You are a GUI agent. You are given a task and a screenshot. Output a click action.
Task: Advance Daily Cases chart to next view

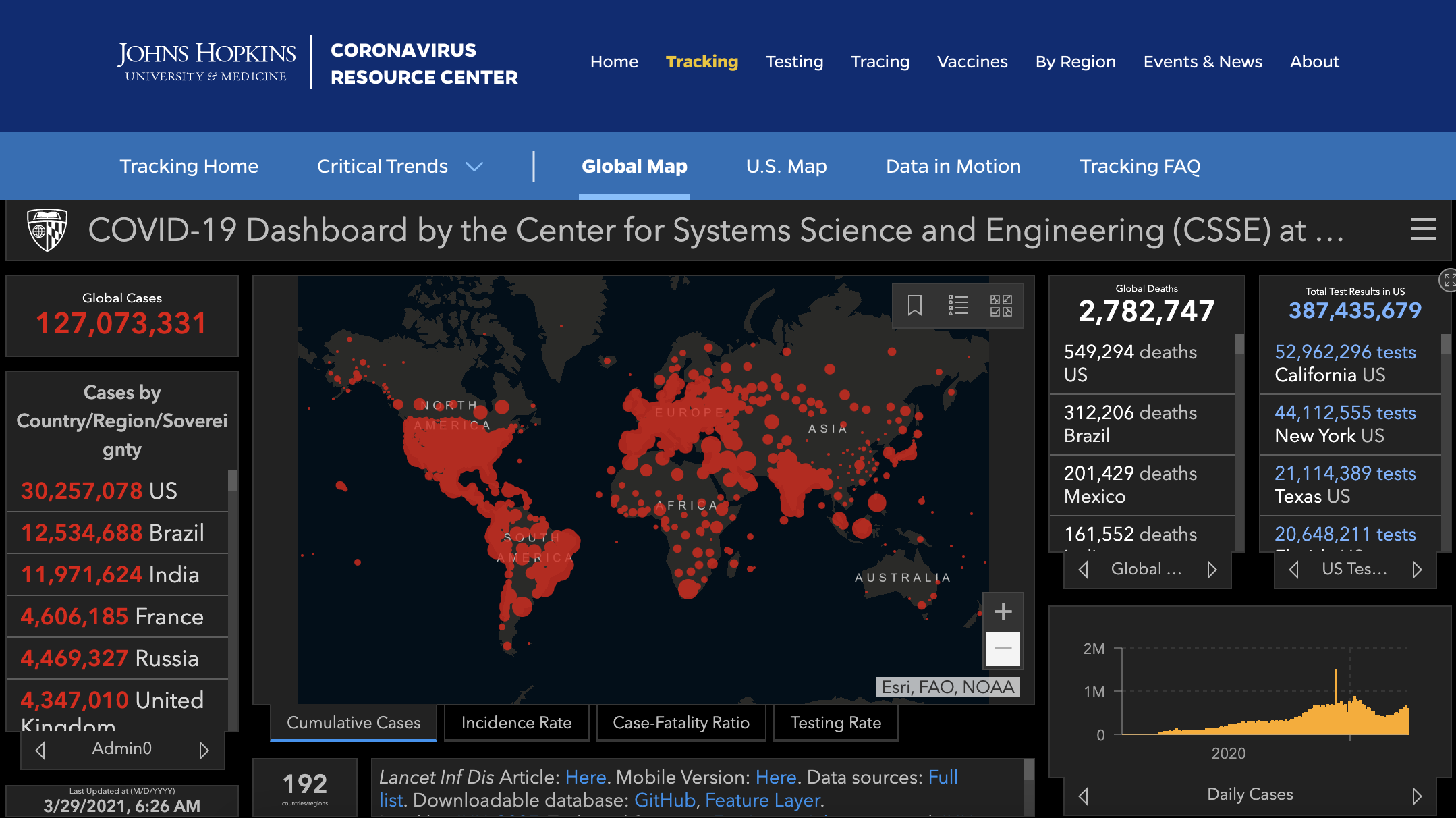[1417, 796]
